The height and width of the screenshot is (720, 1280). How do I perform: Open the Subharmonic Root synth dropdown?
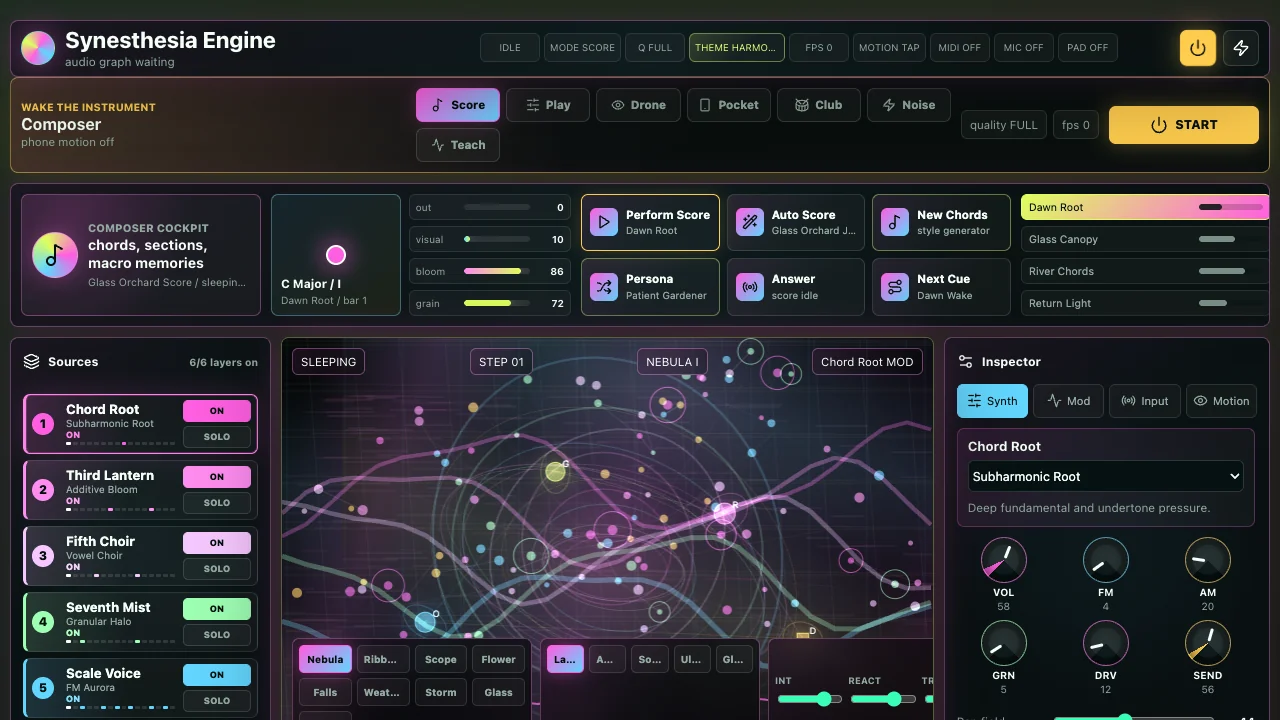[x=1106, y=477]
